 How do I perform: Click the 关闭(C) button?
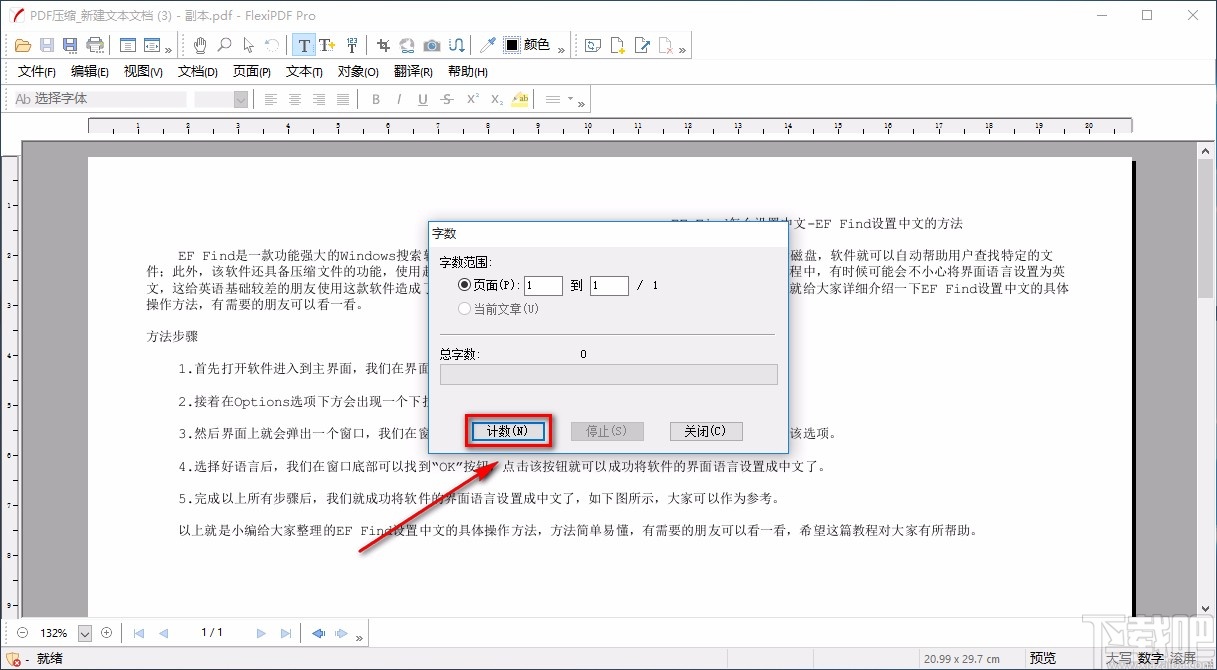point(706,431)
